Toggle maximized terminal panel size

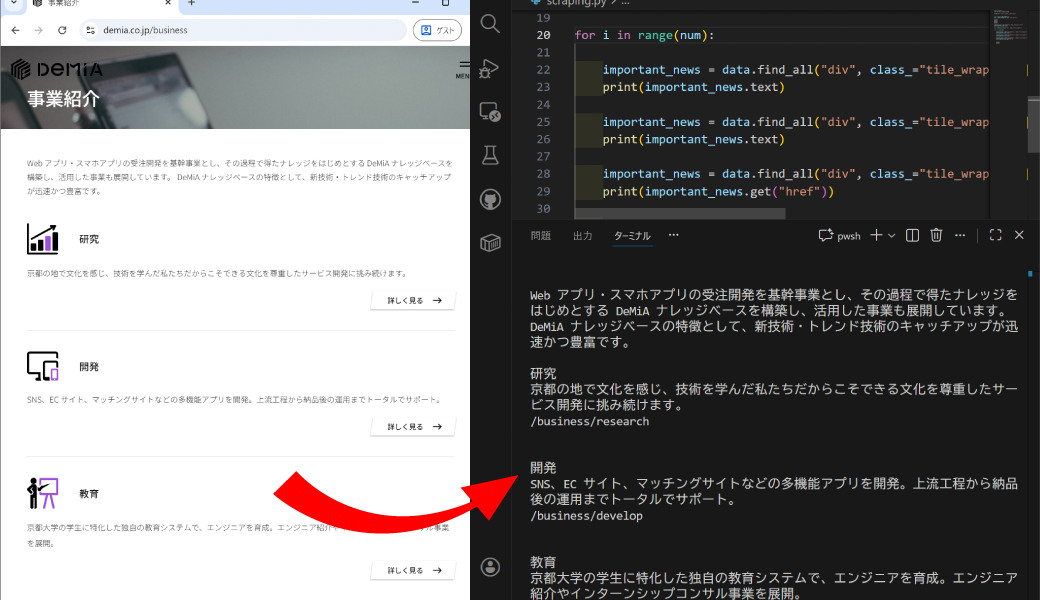[x=995, y=235]
